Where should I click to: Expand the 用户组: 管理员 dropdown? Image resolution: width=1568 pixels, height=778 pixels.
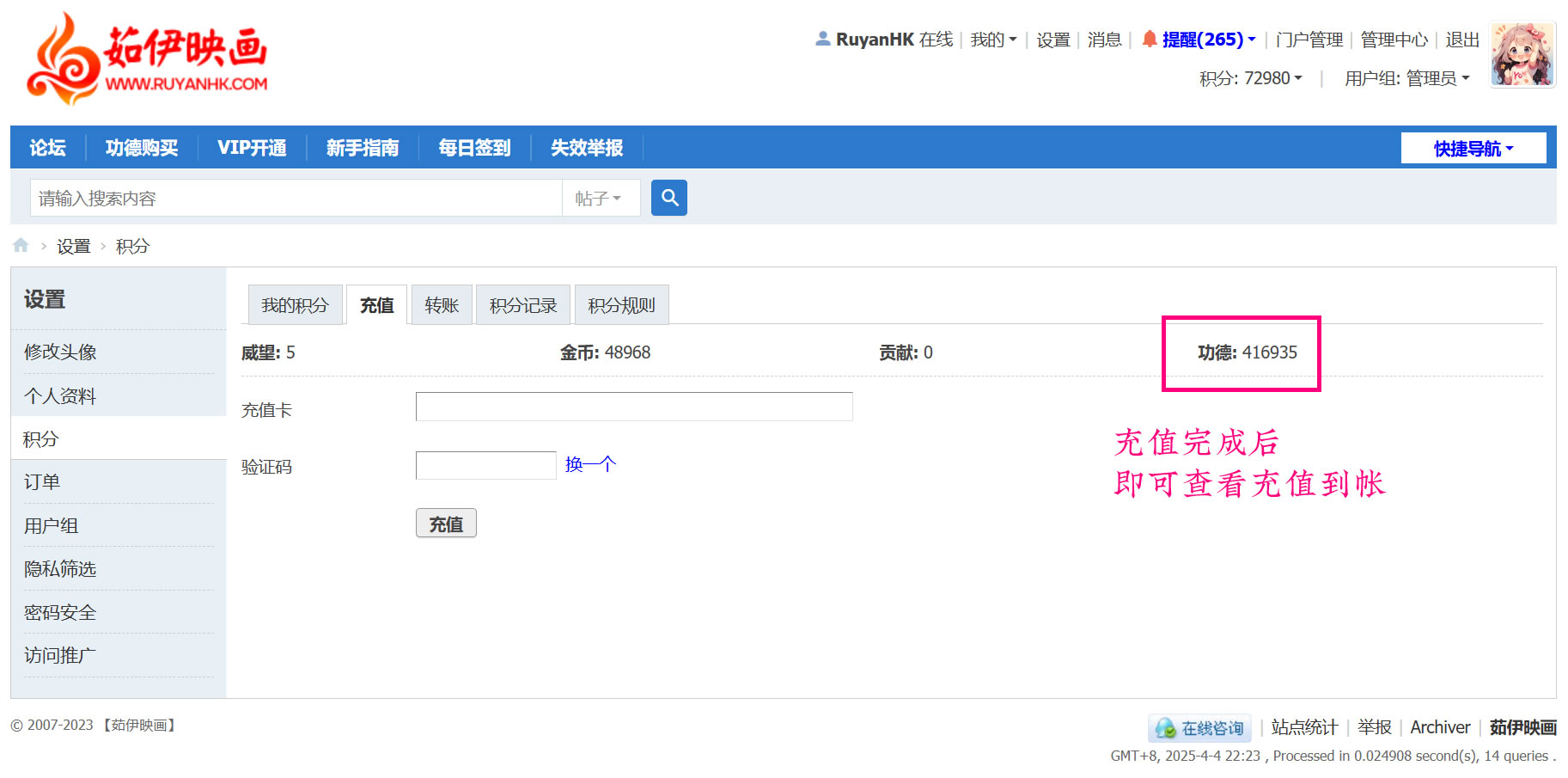(x=1406, y=78)
